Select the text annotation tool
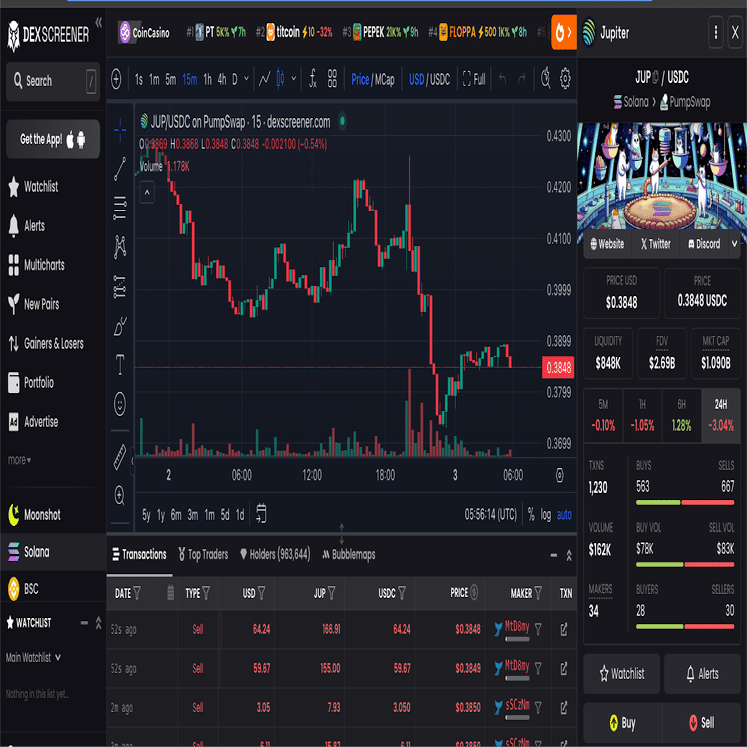Screen dimensions: 747x747 120,364
